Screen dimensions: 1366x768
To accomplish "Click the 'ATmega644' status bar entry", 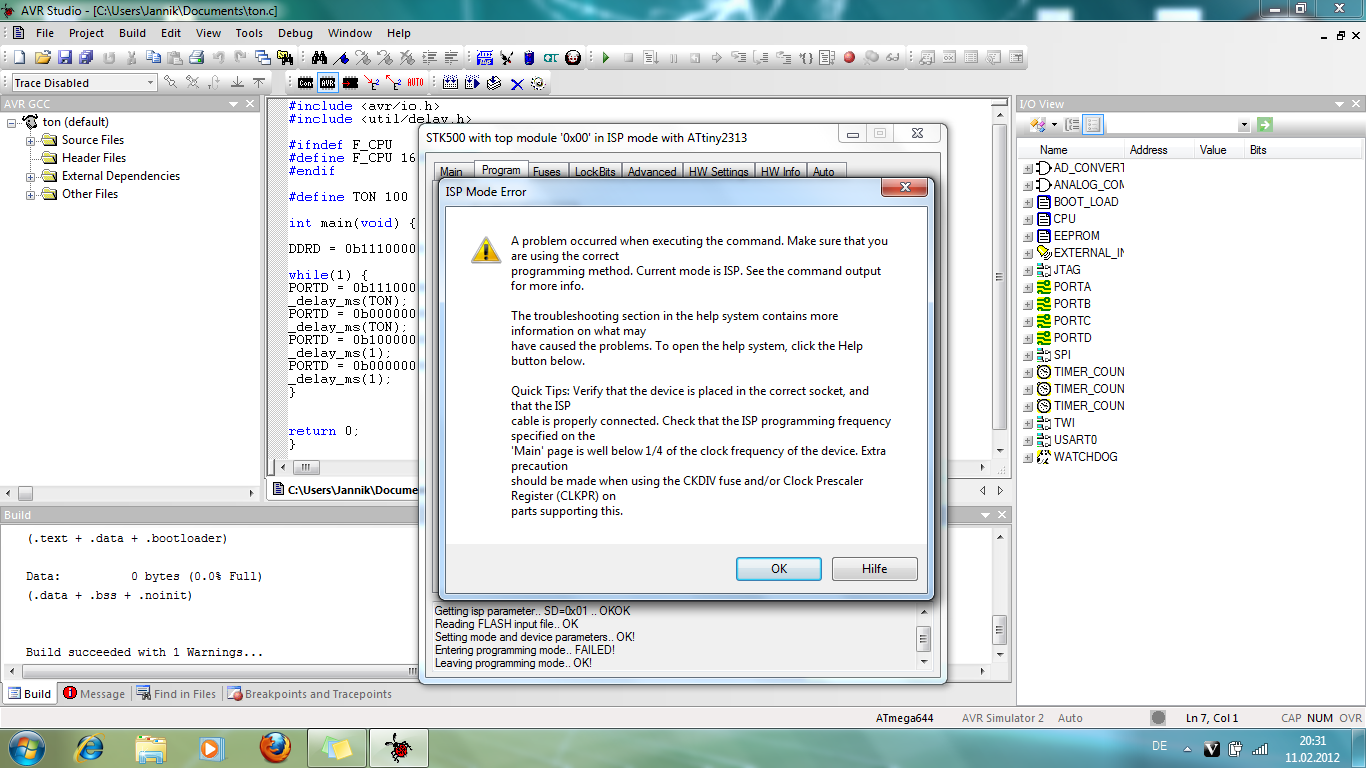I will coord(904,718).
